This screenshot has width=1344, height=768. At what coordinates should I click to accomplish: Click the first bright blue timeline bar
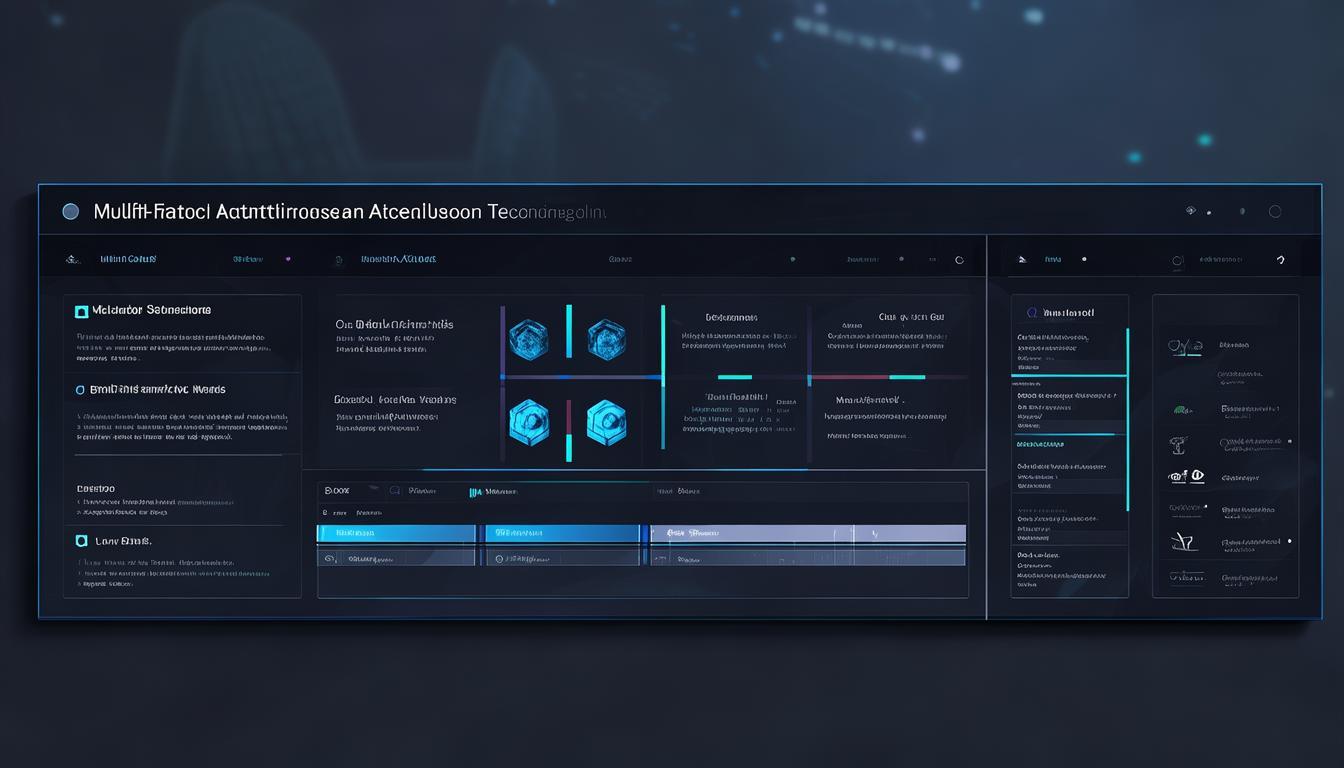point(396,534)
